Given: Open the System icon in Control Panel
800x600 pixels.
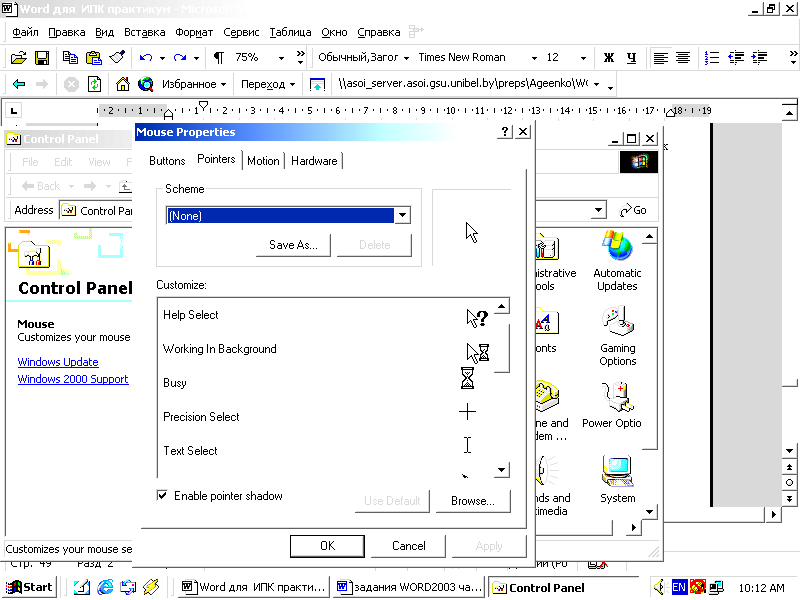Looking at the screenshot, I should point(617,480).
